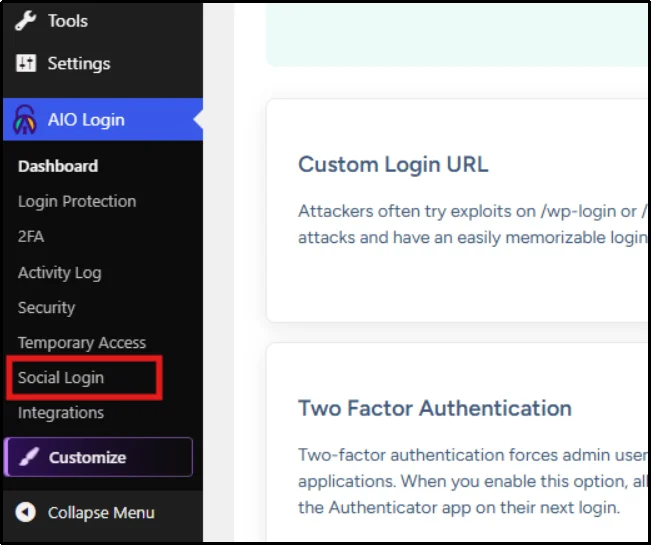Open the Integrations submenu item

tap(61, 413)
